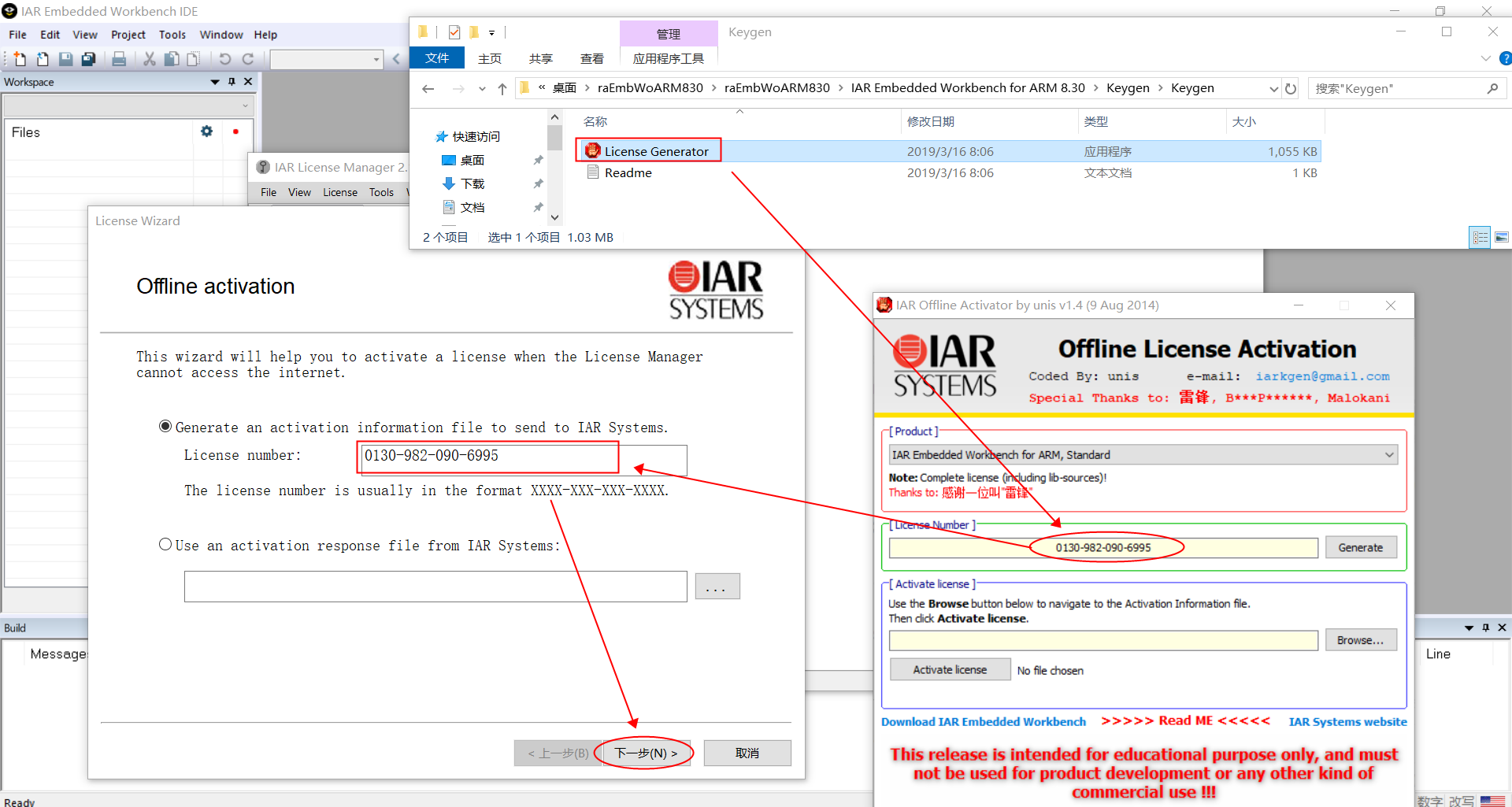
Task: Open Window menu in IAR Embedded Workbench
Action: [x=220, y=35]
